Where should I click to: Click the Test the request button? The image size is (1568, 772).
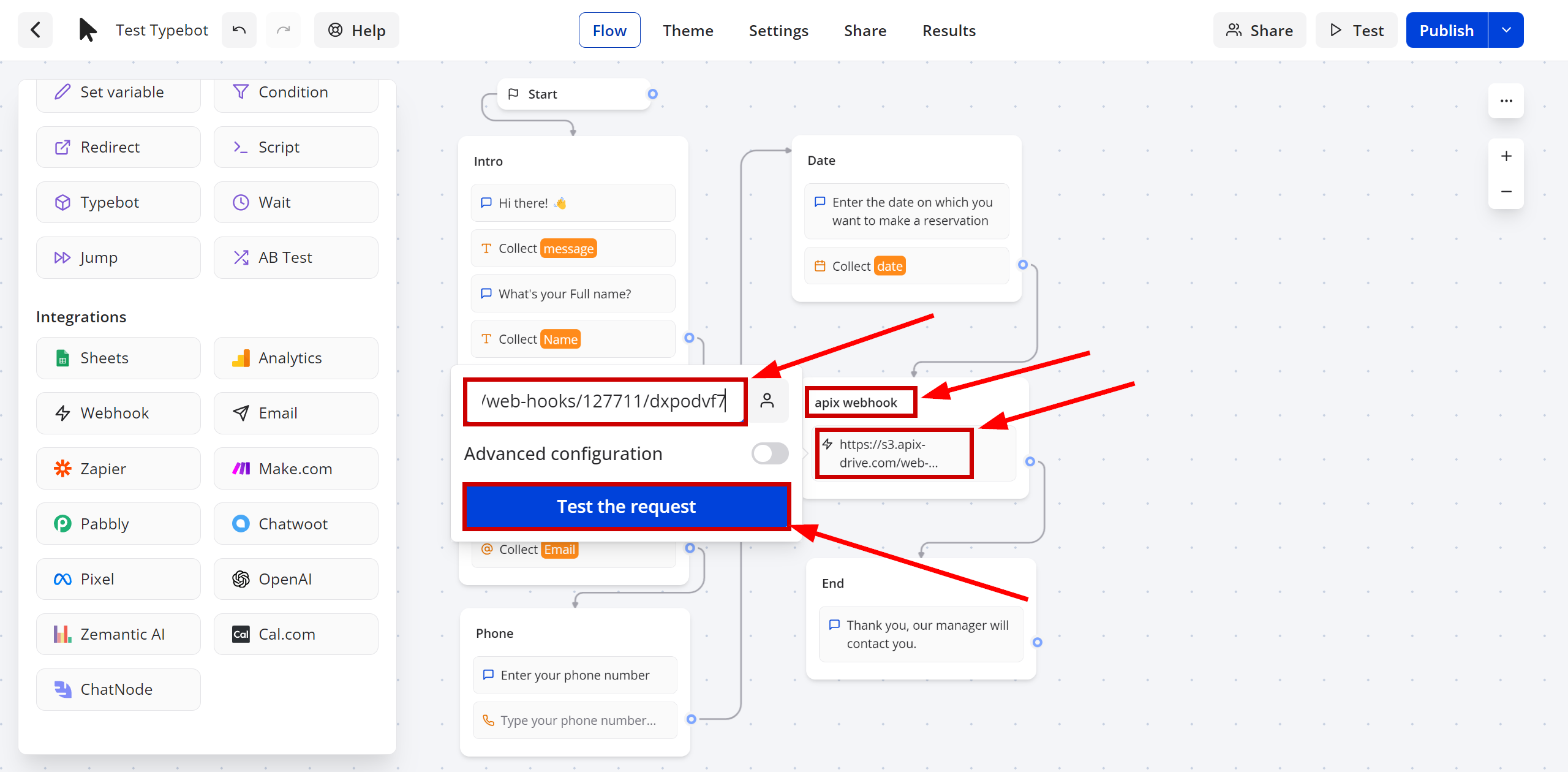[626, 506]
